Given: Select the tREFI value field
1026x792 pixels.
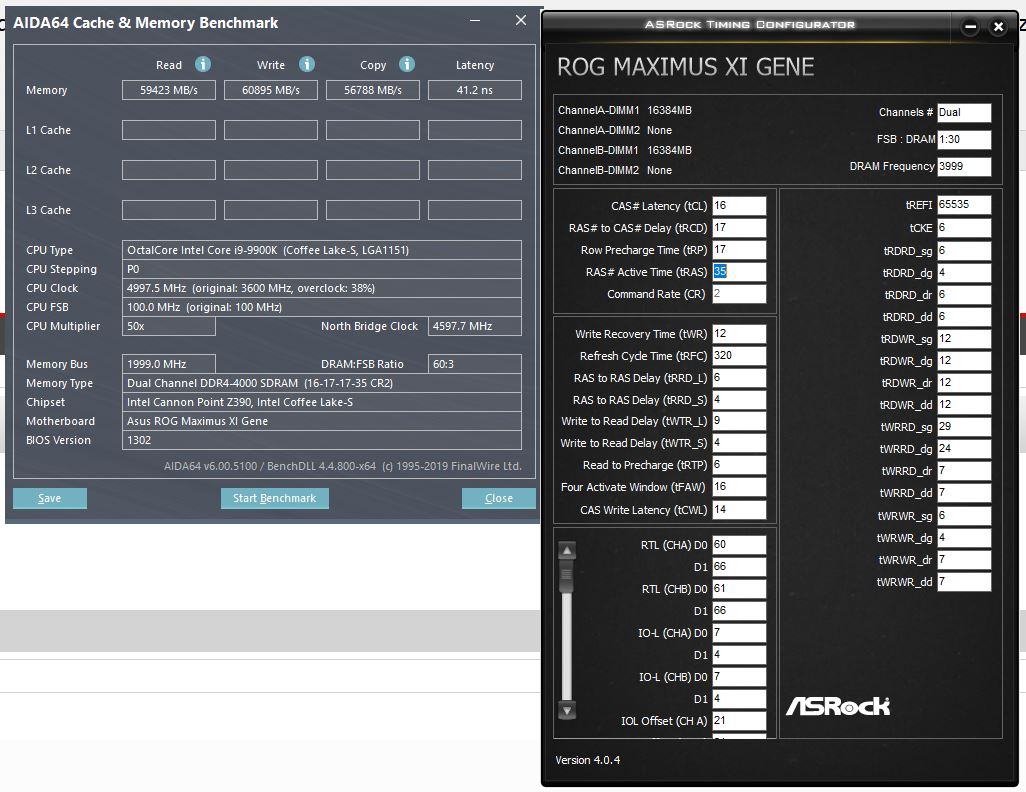Looking at the screenshot, I should [964, 204].
